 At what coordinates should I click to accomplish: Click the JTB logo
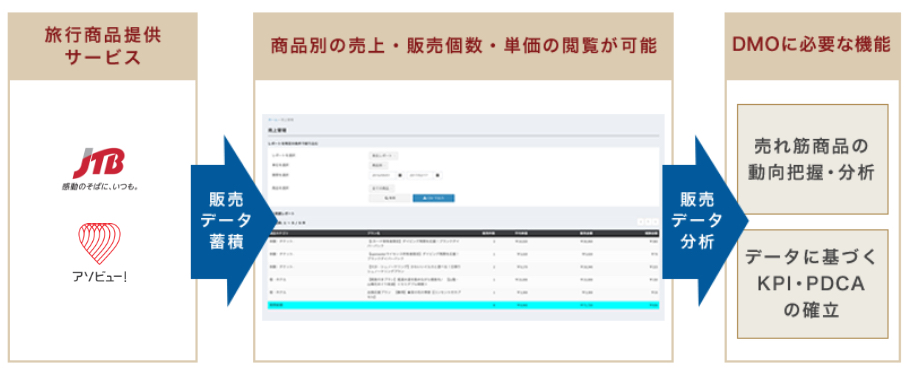pyautogui.click(x=99, y=163)
